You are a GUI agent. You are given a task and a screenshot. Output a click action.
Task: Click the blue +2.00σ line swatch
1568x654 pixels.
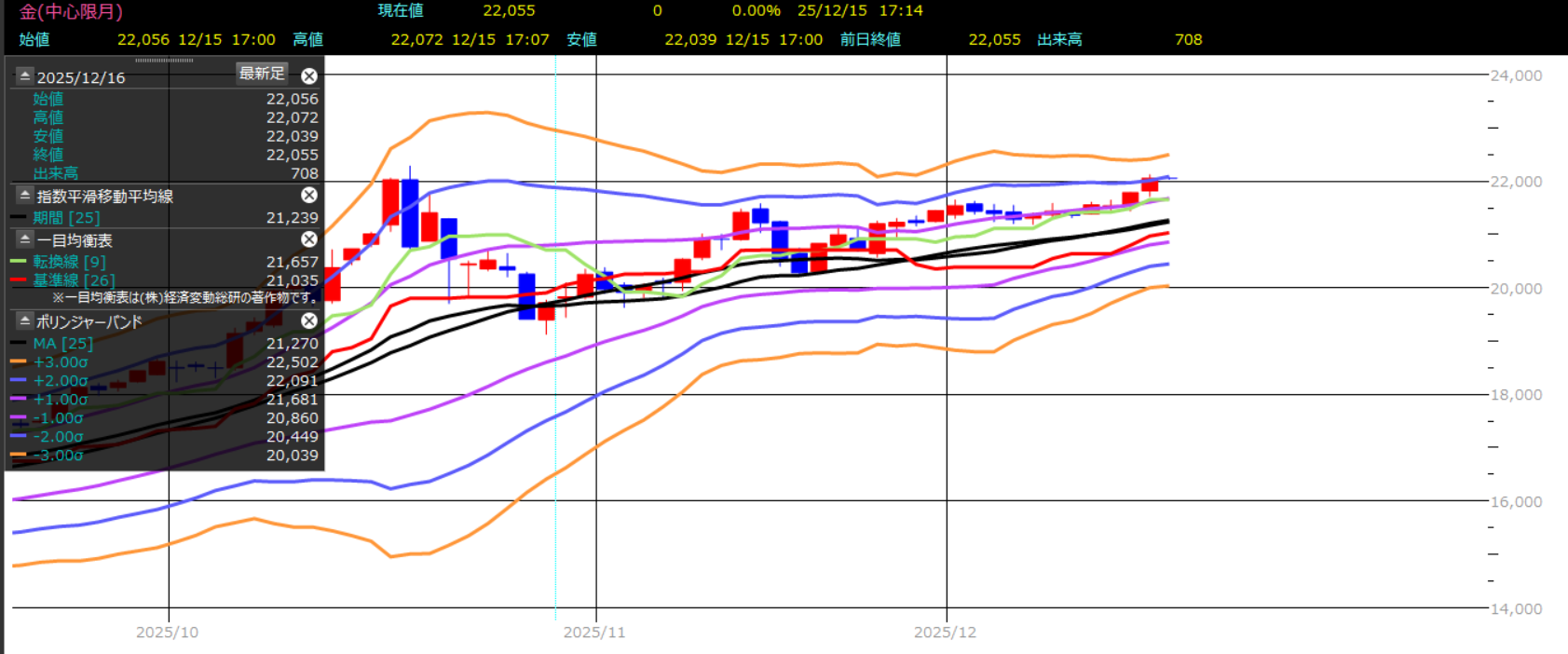pos(19,381)
